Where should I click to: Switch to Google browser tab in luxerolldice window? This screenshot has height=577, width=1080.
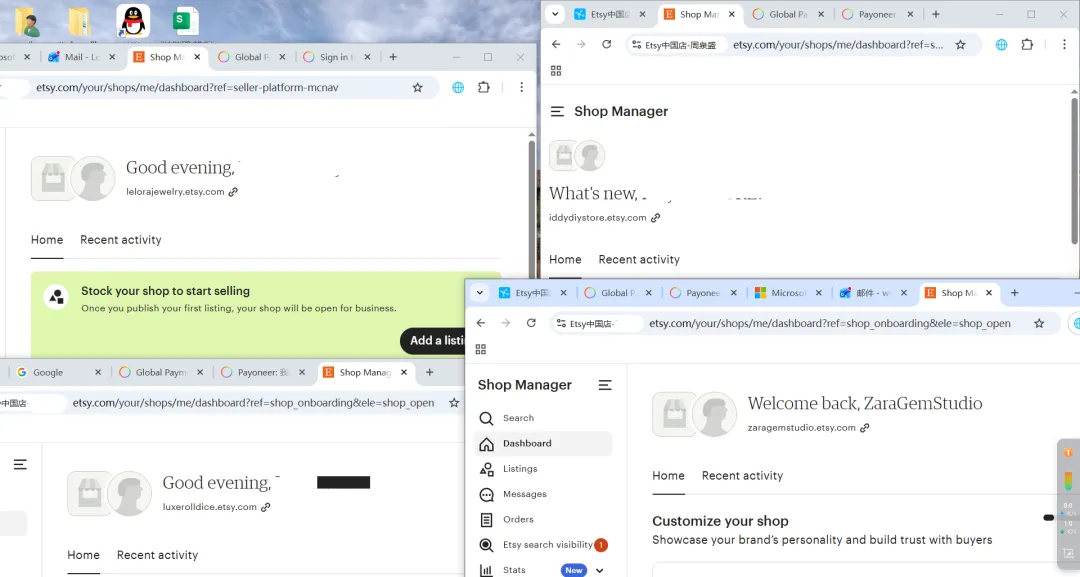pyautogui.click(x=58, y=373)
